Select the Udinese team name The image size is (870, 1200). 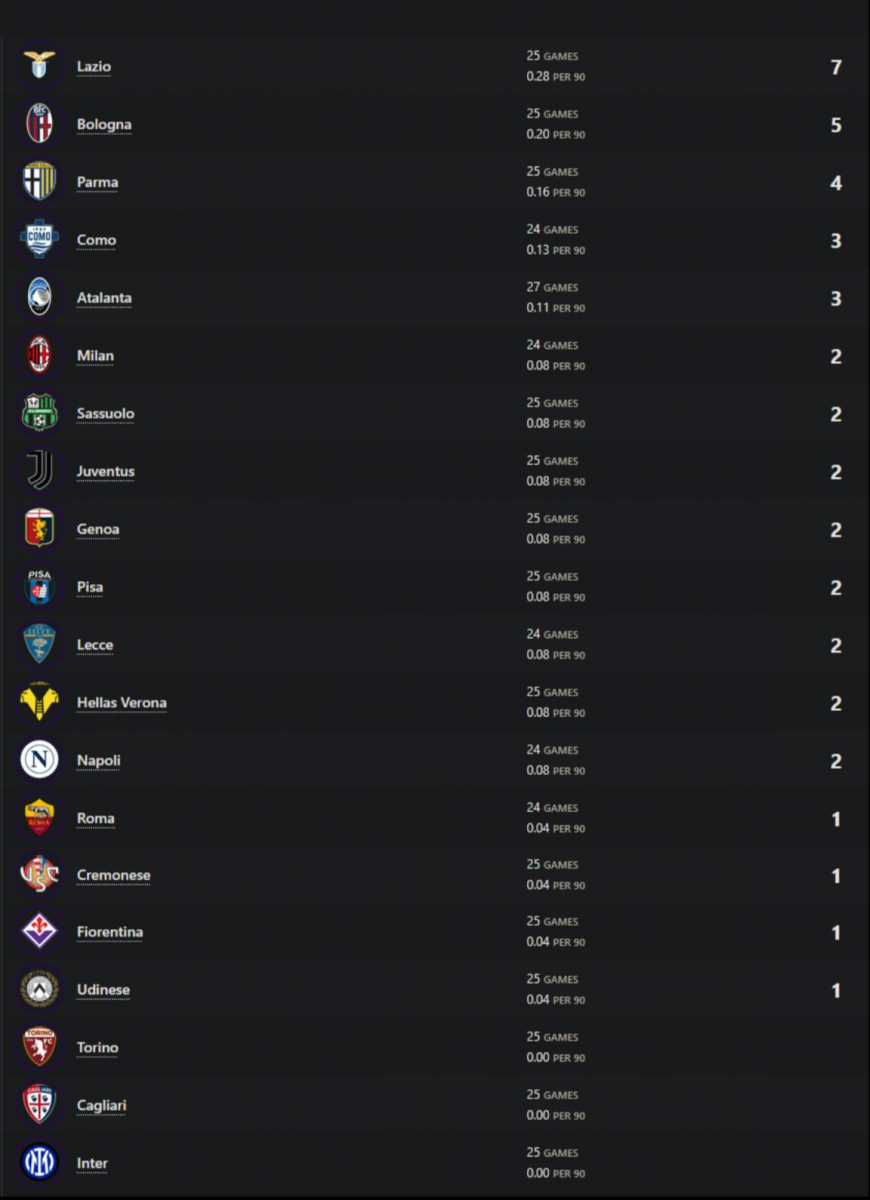click(103, 990)
